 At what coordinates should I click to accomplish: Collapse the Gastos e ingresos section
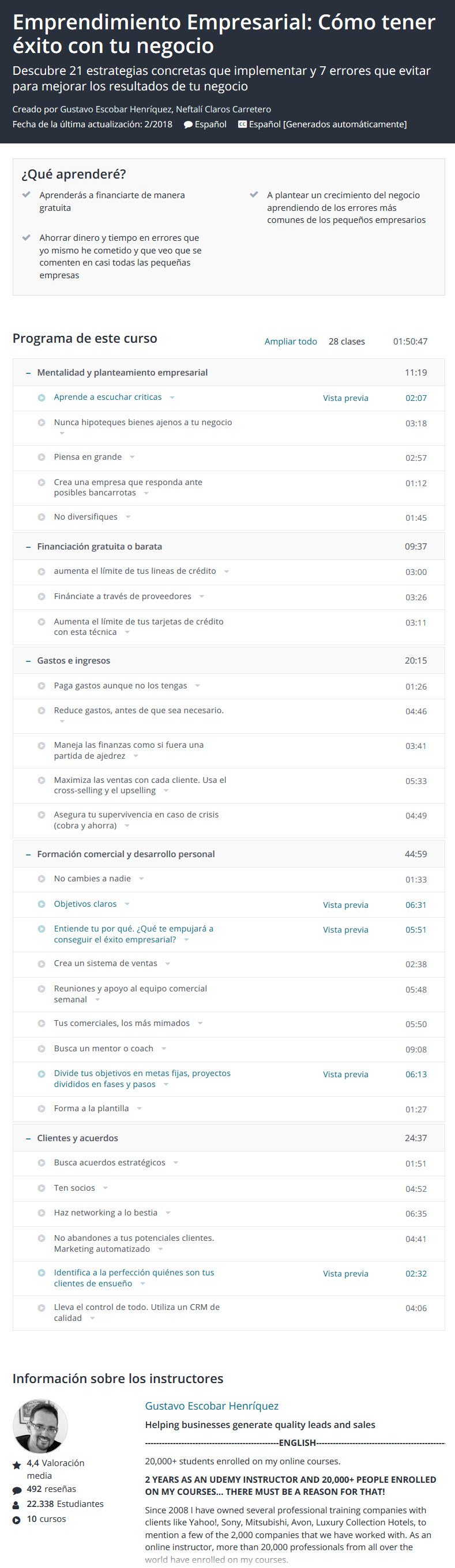tap(28, 660)
